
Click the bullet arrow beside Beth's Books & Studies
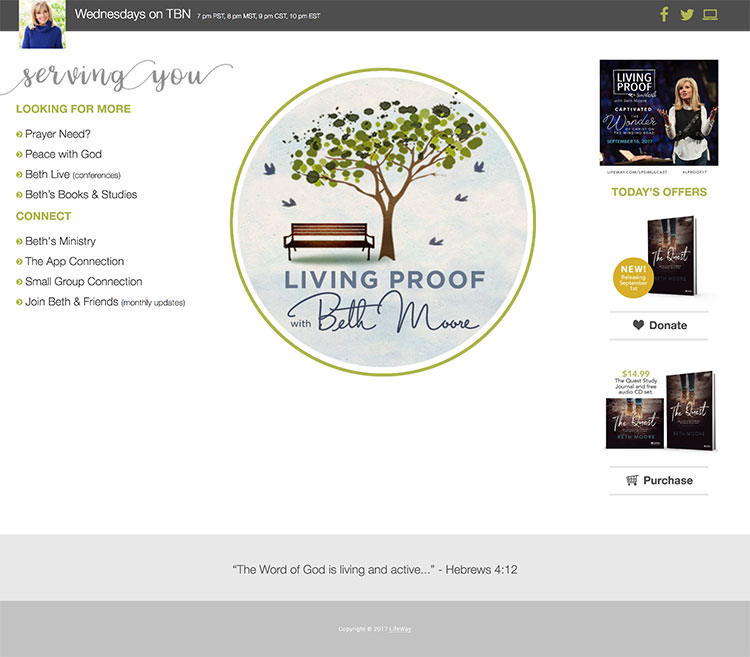tap(19, 195)
